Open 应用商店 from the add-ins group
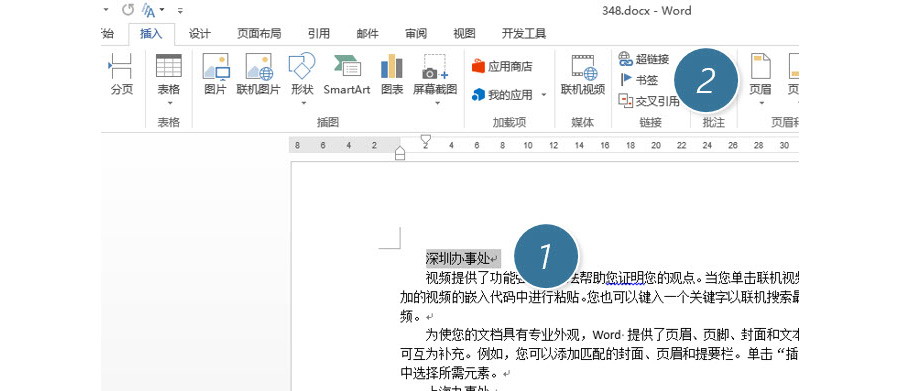 coord(502,66)
